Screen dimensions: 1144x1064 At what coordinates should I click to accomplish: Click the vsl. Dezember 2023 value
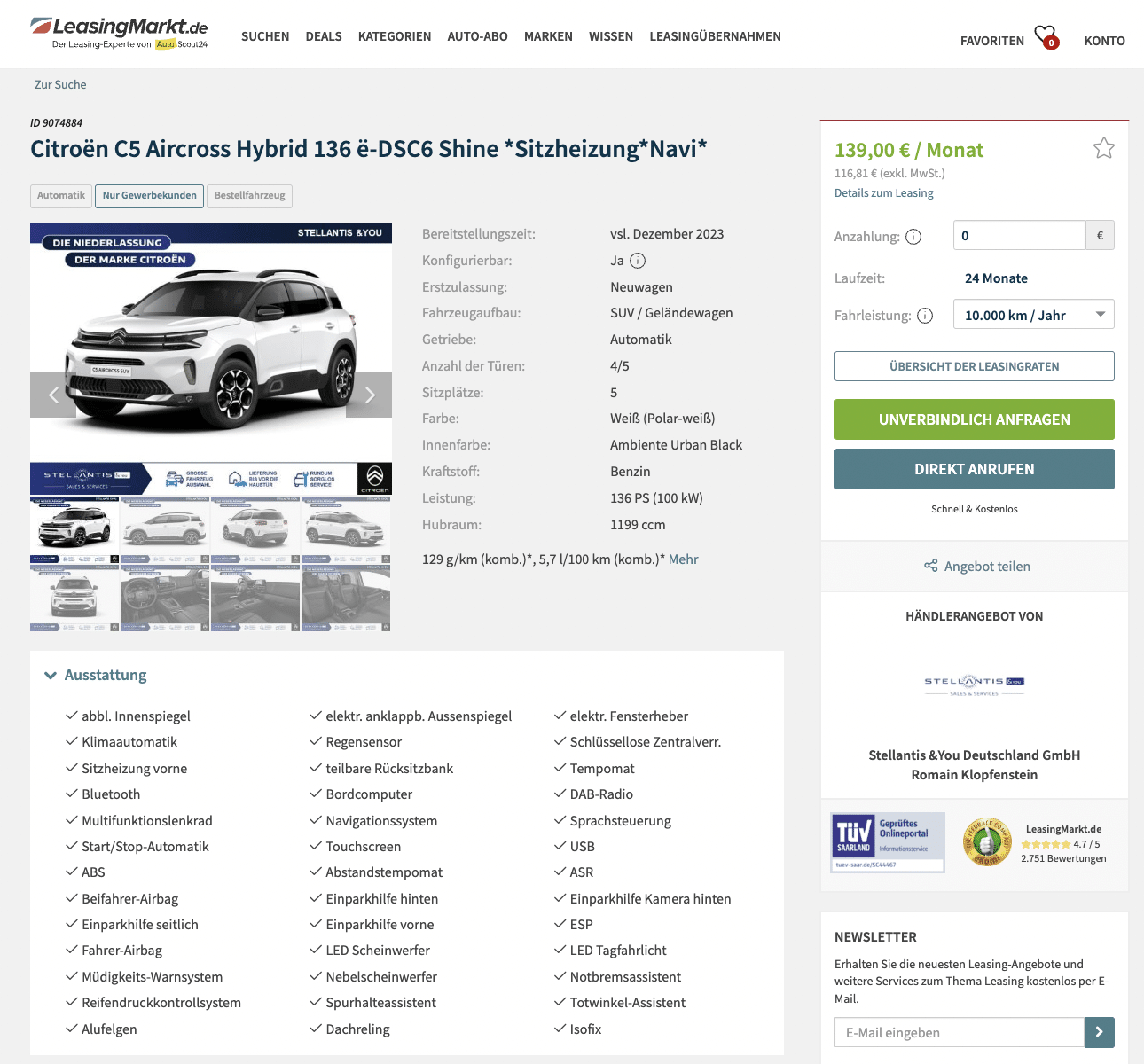(667, 234)
